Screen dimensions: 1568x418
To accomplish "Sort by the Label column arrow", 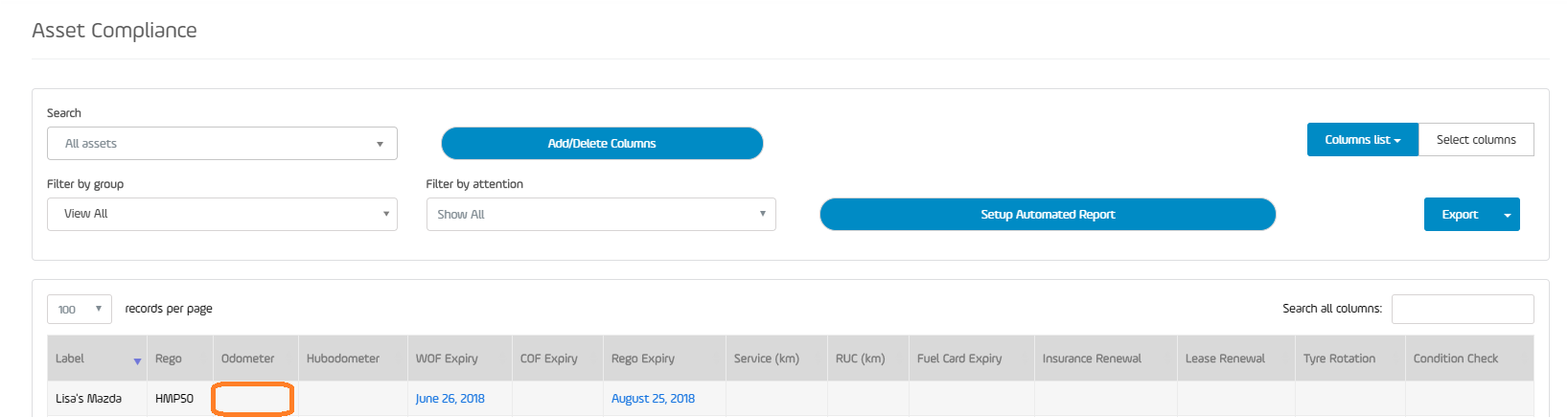I will 137,361.
